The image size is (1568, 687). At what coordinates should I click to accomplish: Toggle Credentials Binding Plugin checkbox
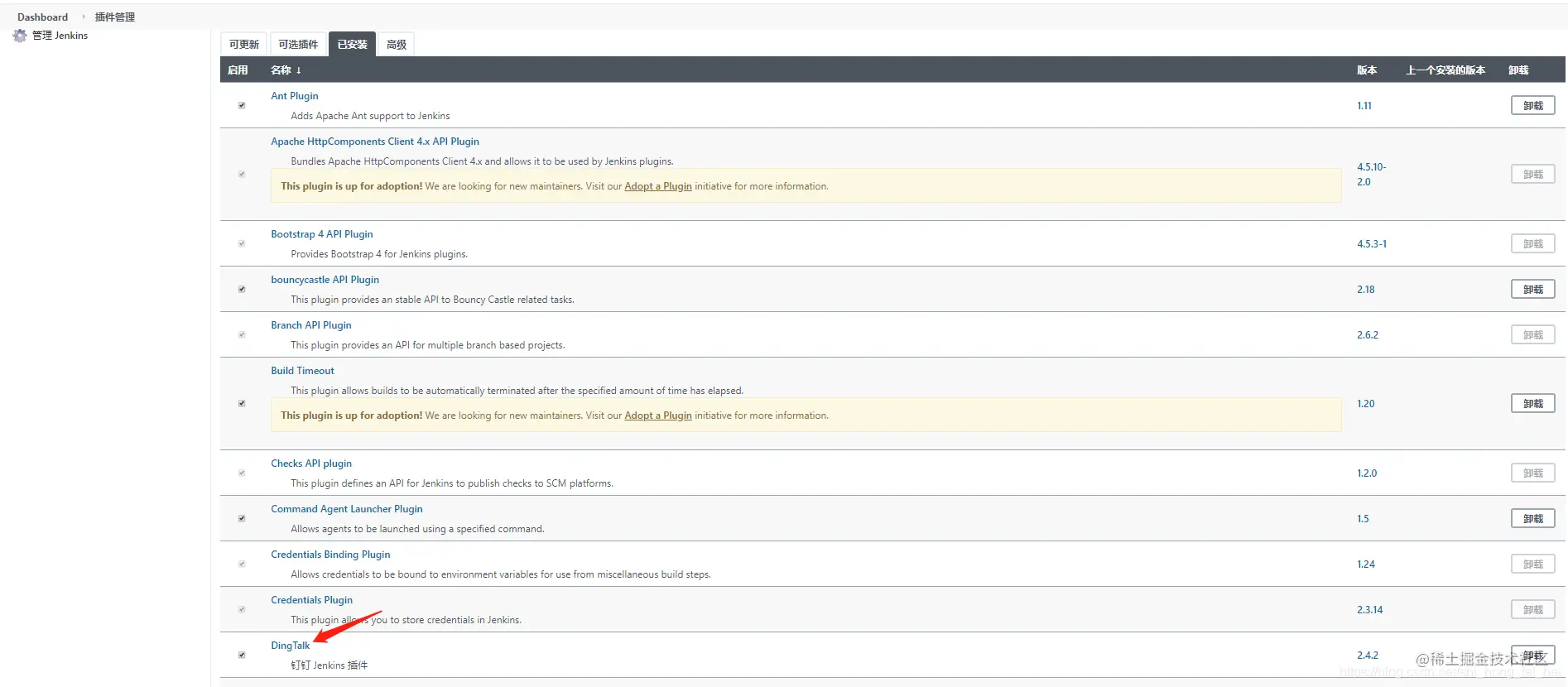242,564
